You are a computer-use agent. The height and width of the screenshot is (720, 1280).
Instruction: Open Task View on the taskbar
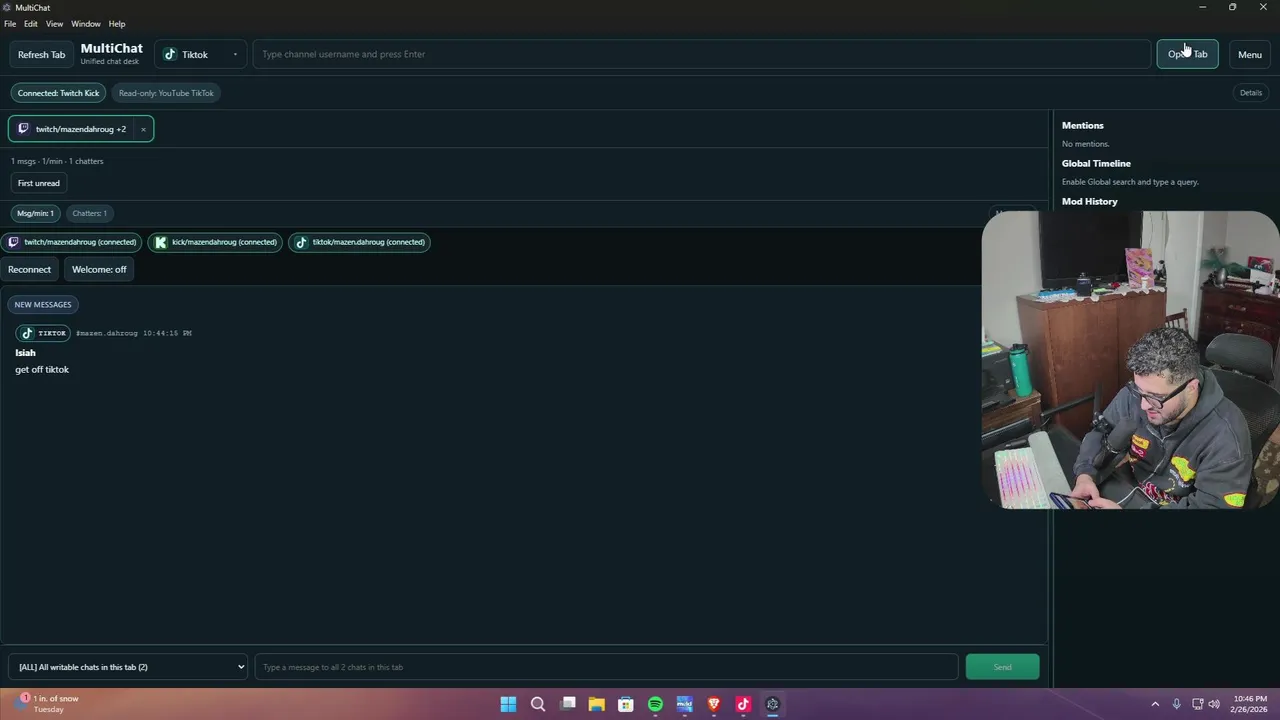coord(568,704)
